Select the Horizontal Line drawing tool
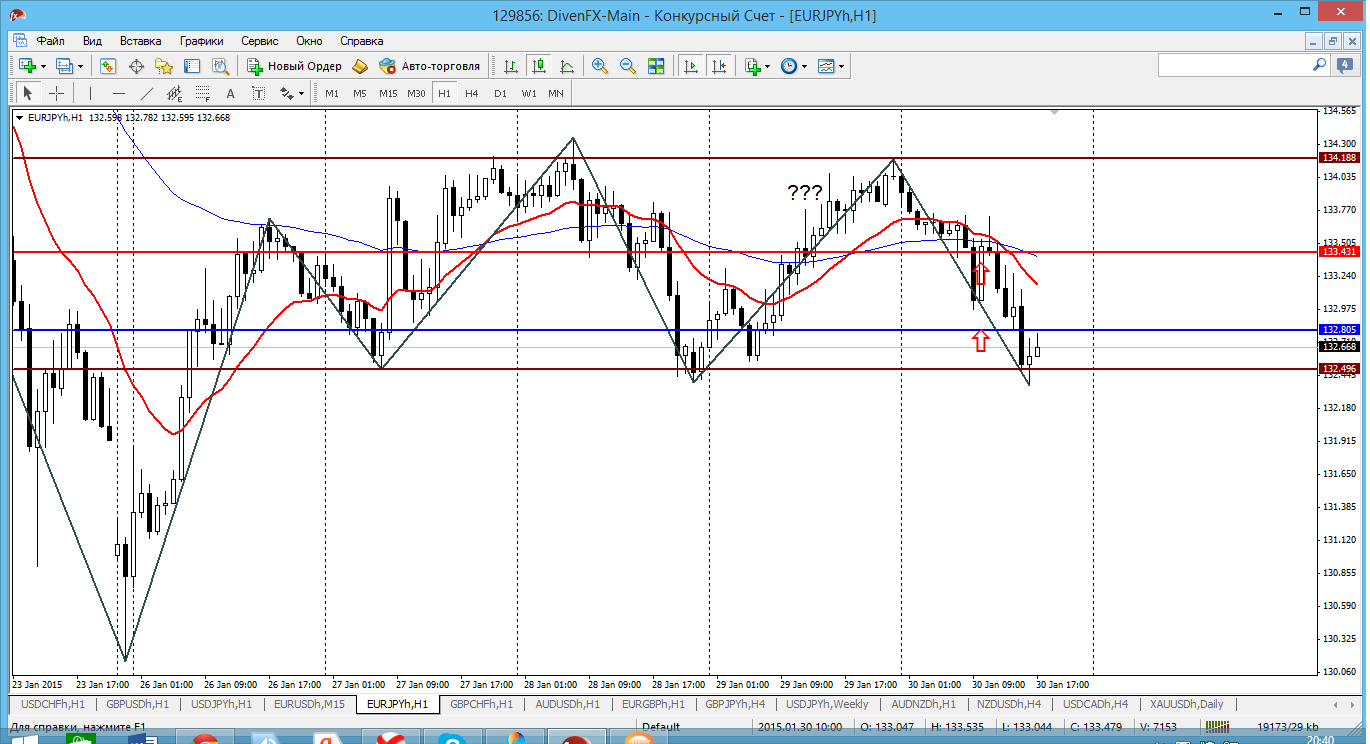1370x744 pixels. point(119,93)
